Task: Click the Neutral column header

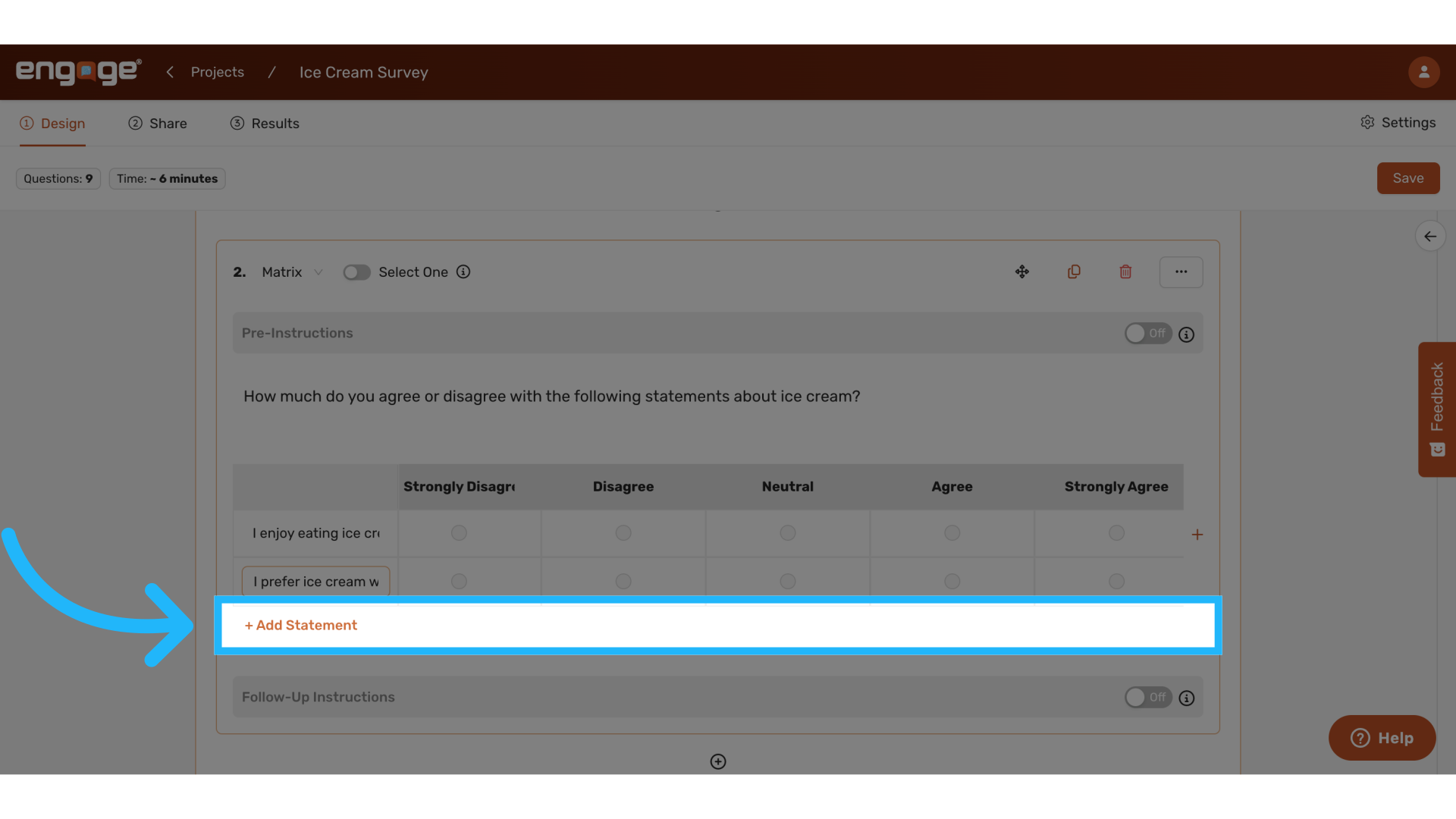Action: point(788,487)
